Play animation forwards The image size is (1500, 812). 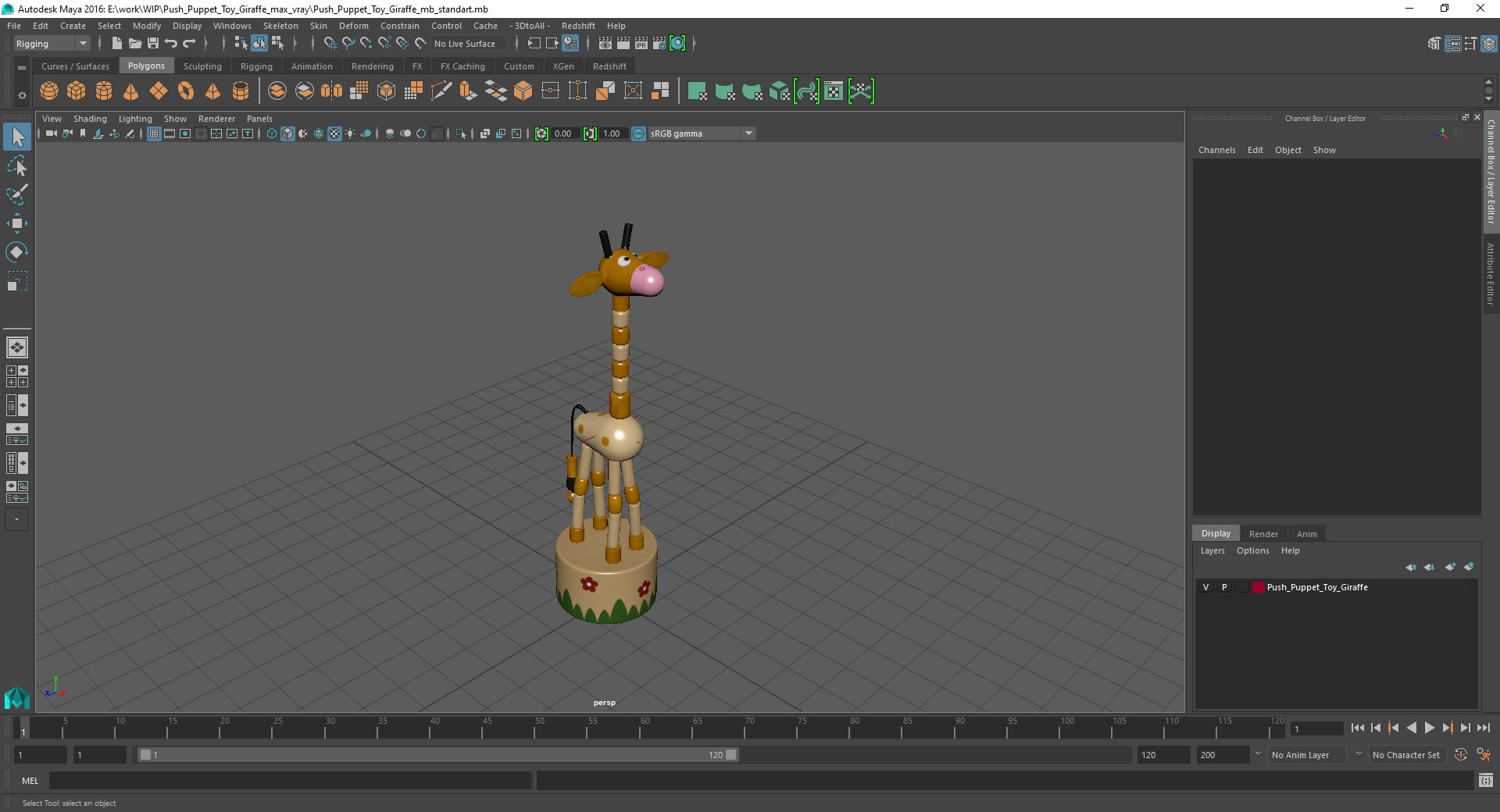(x=1430, y=728)
